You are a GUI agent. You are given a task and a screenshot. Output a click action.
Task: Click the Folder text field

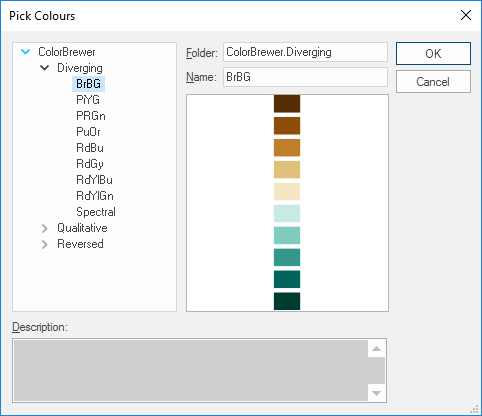tap(305, 52)
